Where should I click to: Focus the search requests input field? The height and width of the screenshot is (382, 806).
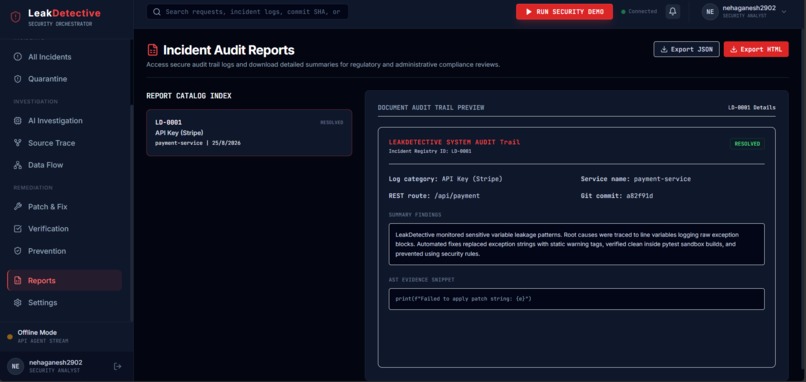tap(247, 12)
